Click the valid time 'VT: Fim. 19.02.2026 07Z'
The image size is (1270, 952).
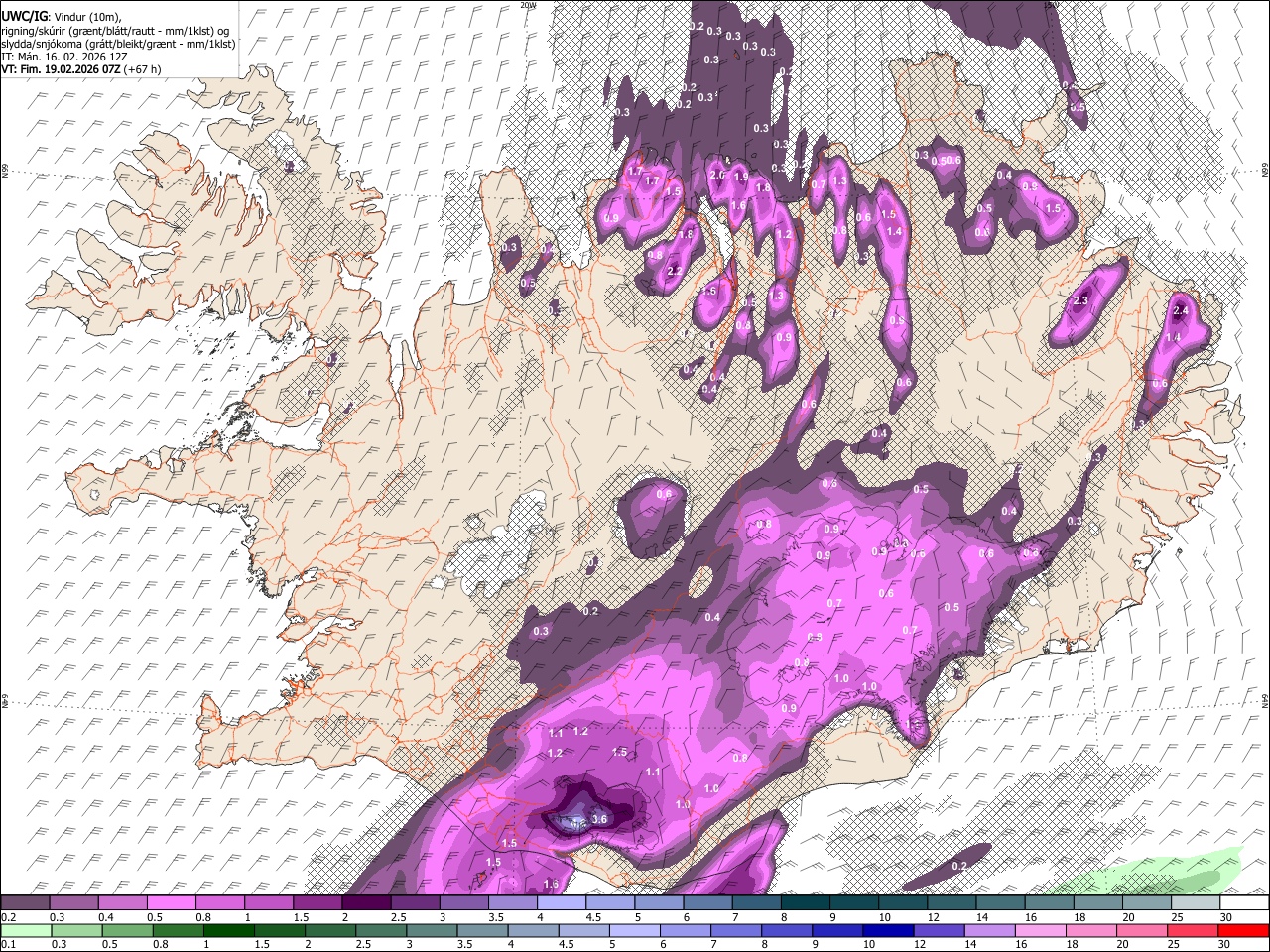(x=62, y=69)
